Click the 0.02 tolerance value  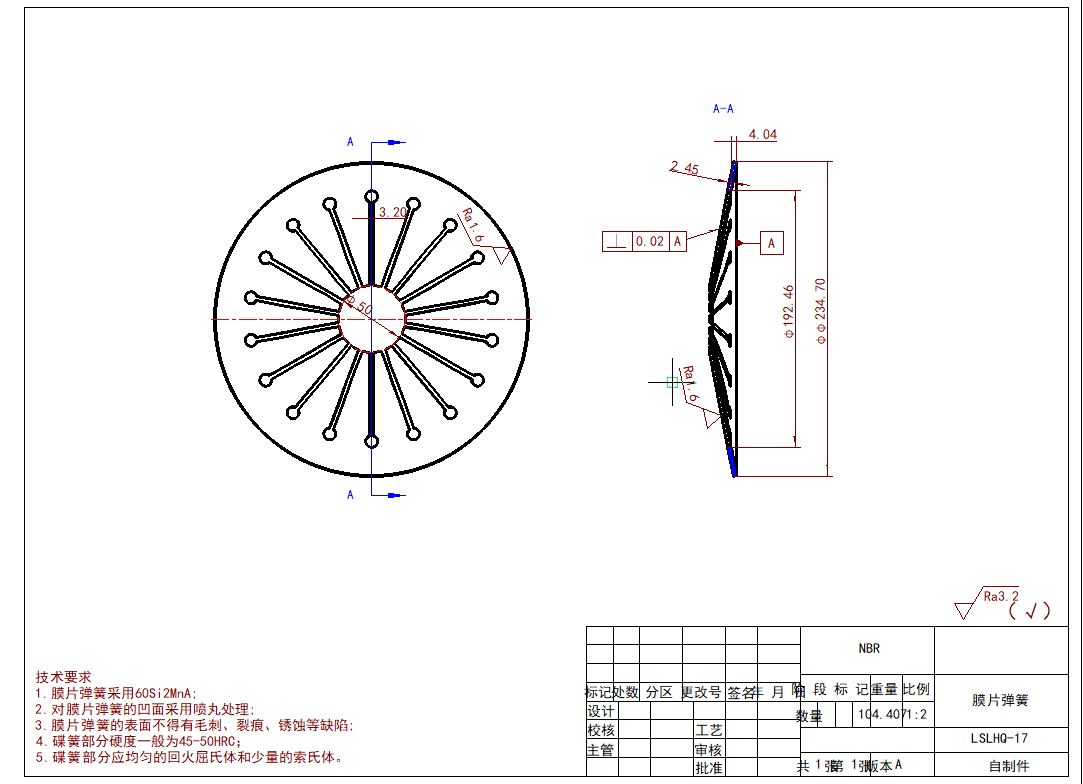pos(649,241)
